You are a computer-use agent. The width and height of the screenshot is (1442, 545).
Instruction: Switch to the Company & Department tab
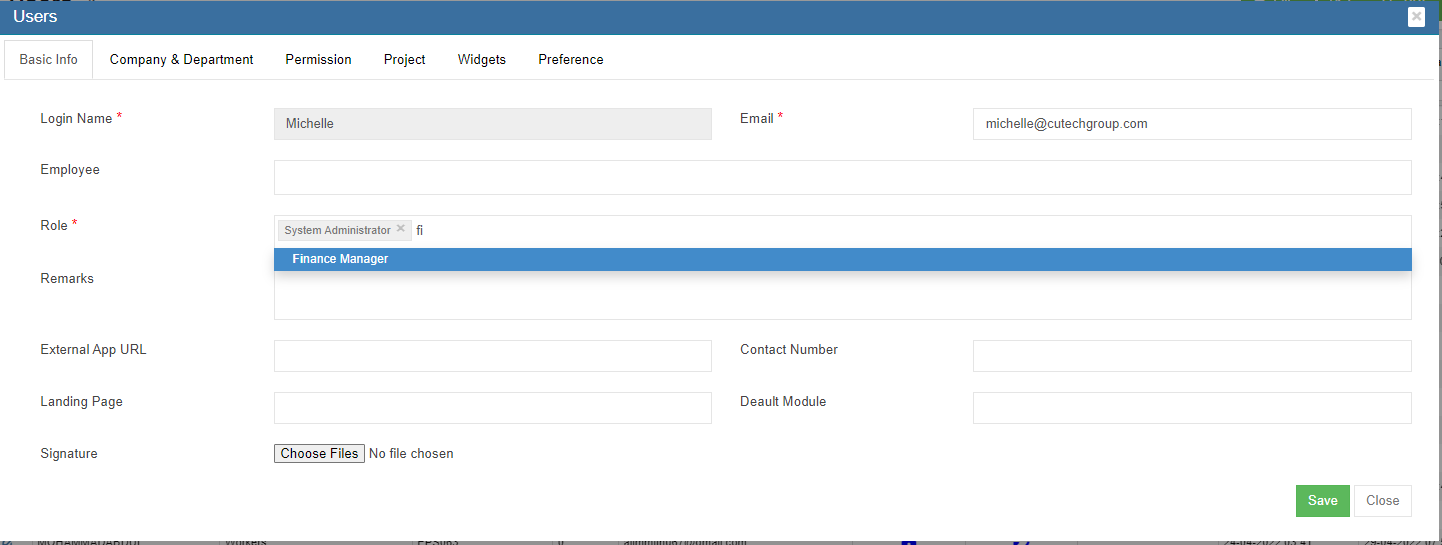[181, 60]
